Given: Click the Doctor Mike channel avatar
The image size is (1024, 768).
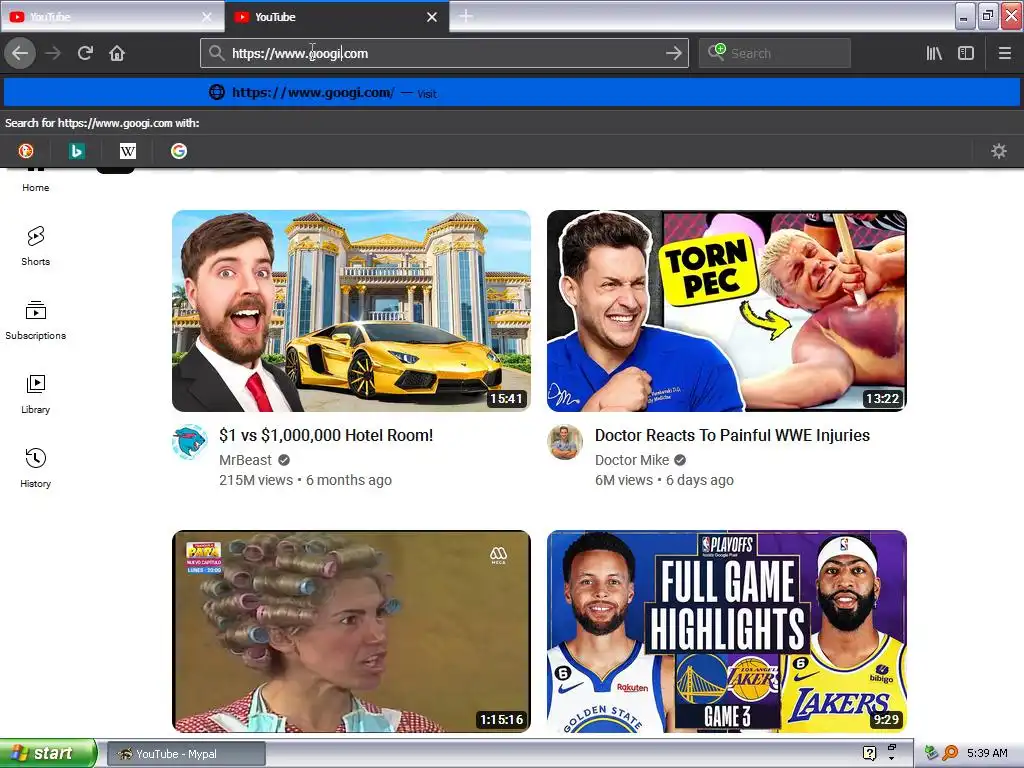Looking at the screenshot, I should [565, 442].
